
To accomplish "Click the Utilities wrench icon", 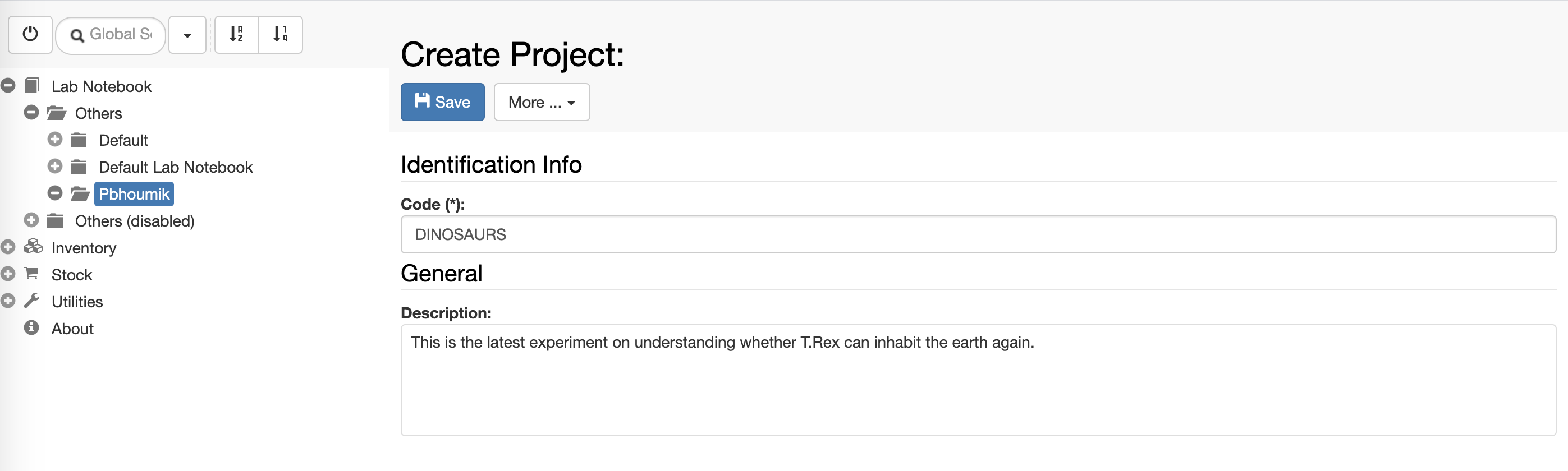I will click(31, 301).
